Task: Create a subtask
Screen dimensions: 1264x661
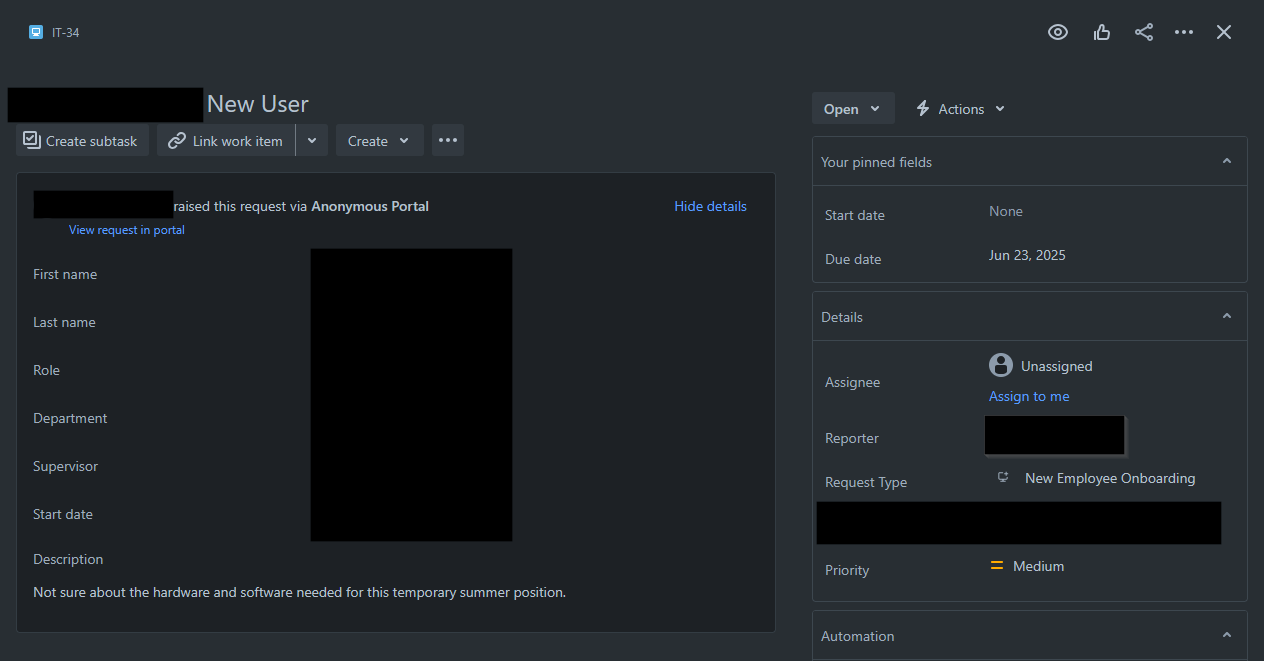Action: pyautogui.click(x=82, y=141)
